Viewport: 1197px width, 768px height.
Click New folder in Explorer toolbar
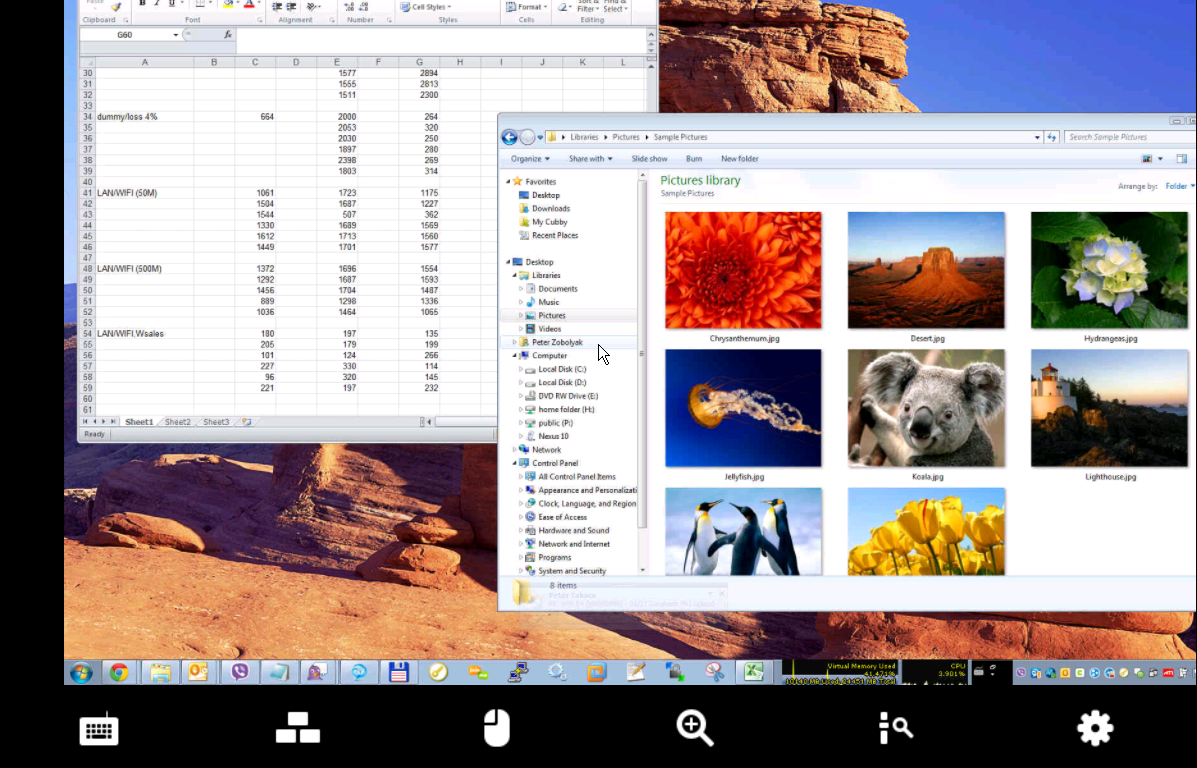coord(740,159)
